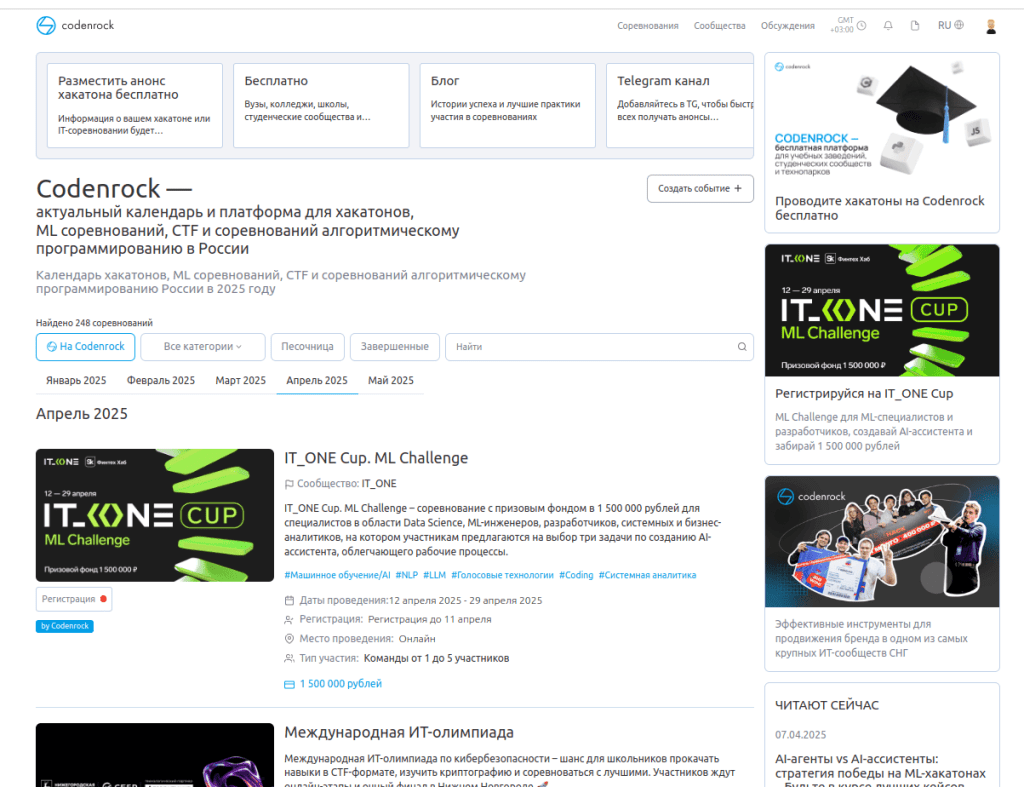Switch to the Январь 2025 tab
The height and width of the screenshot is (787, 1024).
(x=76, y=381)
